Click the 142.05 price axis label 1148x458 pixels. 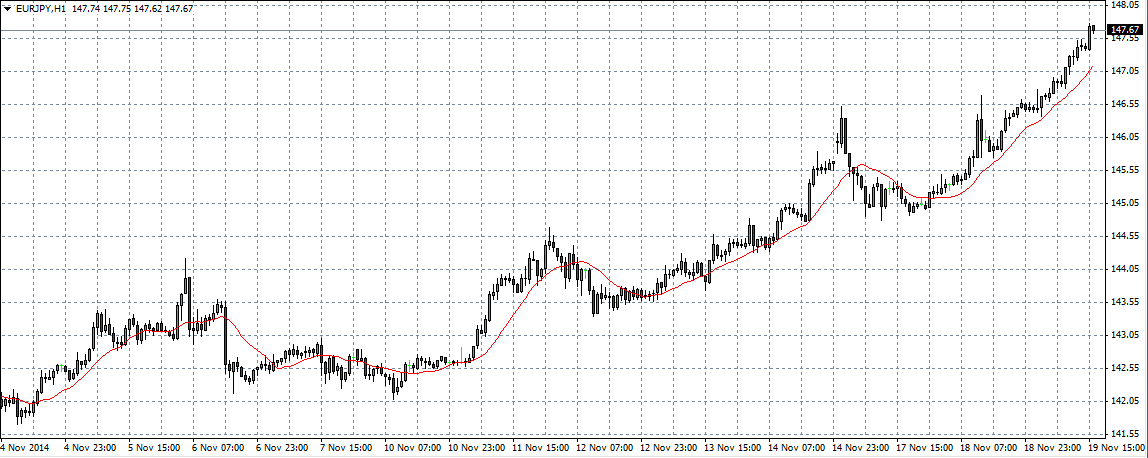[1124, 401]
